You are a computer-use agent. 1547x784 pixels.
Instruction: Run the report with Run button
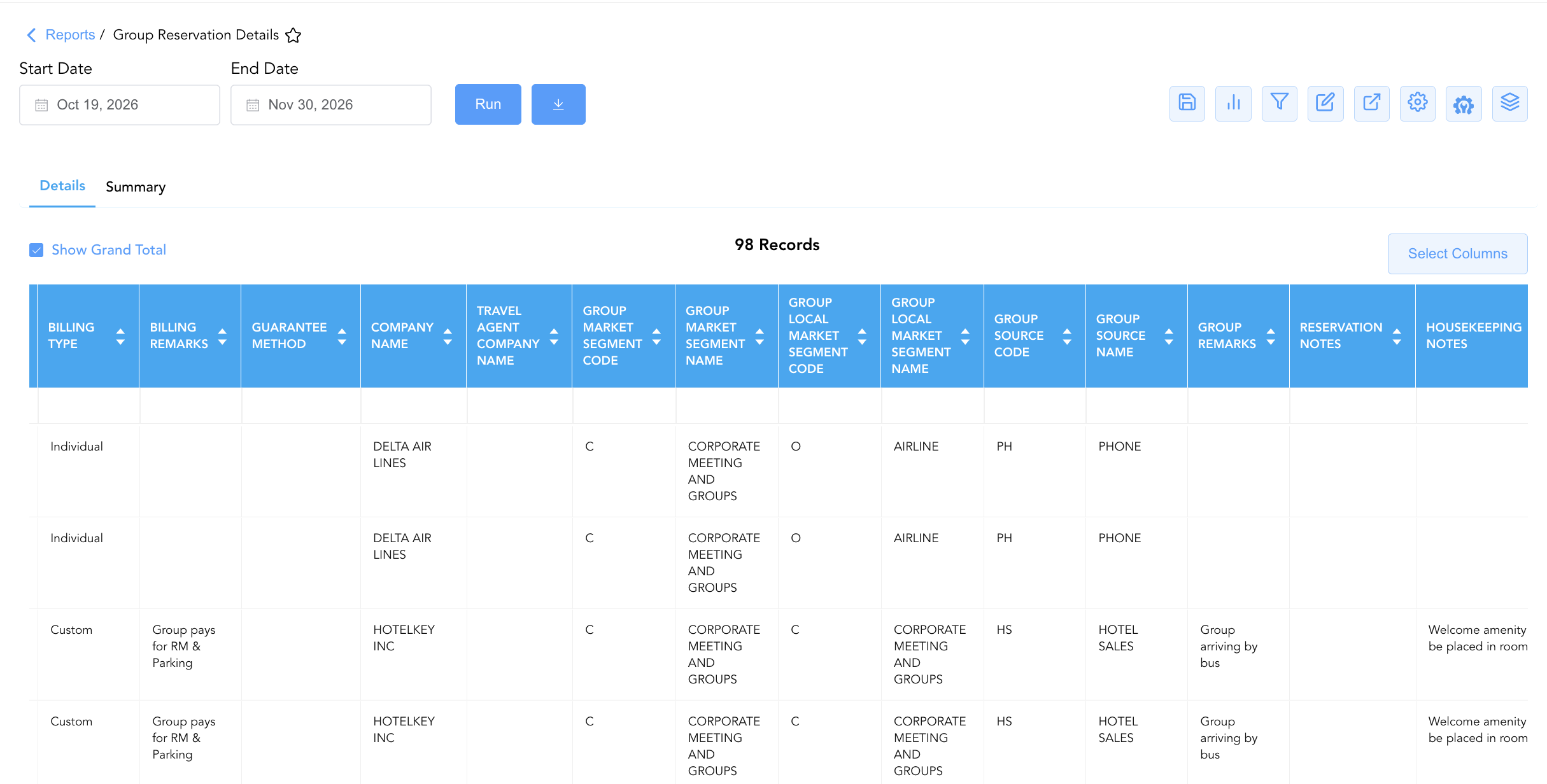pos(488,104)
